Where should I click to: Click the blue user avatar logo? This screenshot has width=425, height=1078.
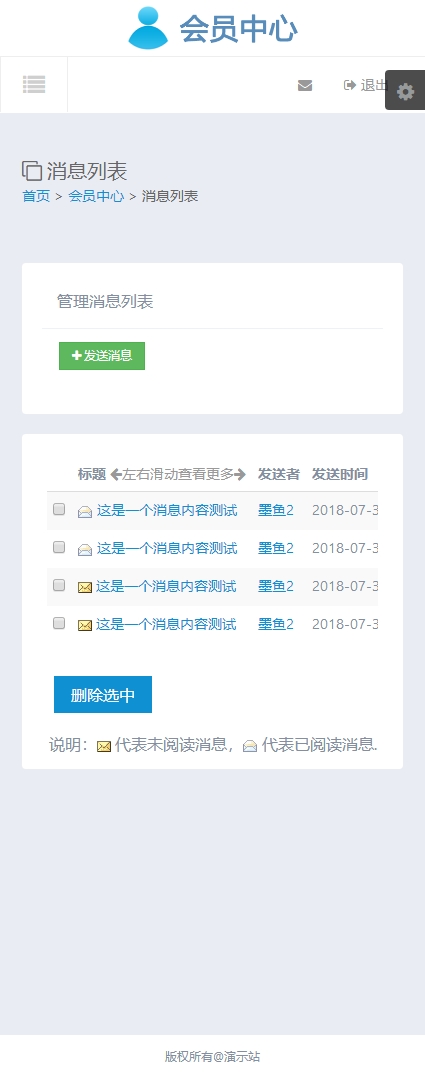pyautogui.click(x=148, y=28)
